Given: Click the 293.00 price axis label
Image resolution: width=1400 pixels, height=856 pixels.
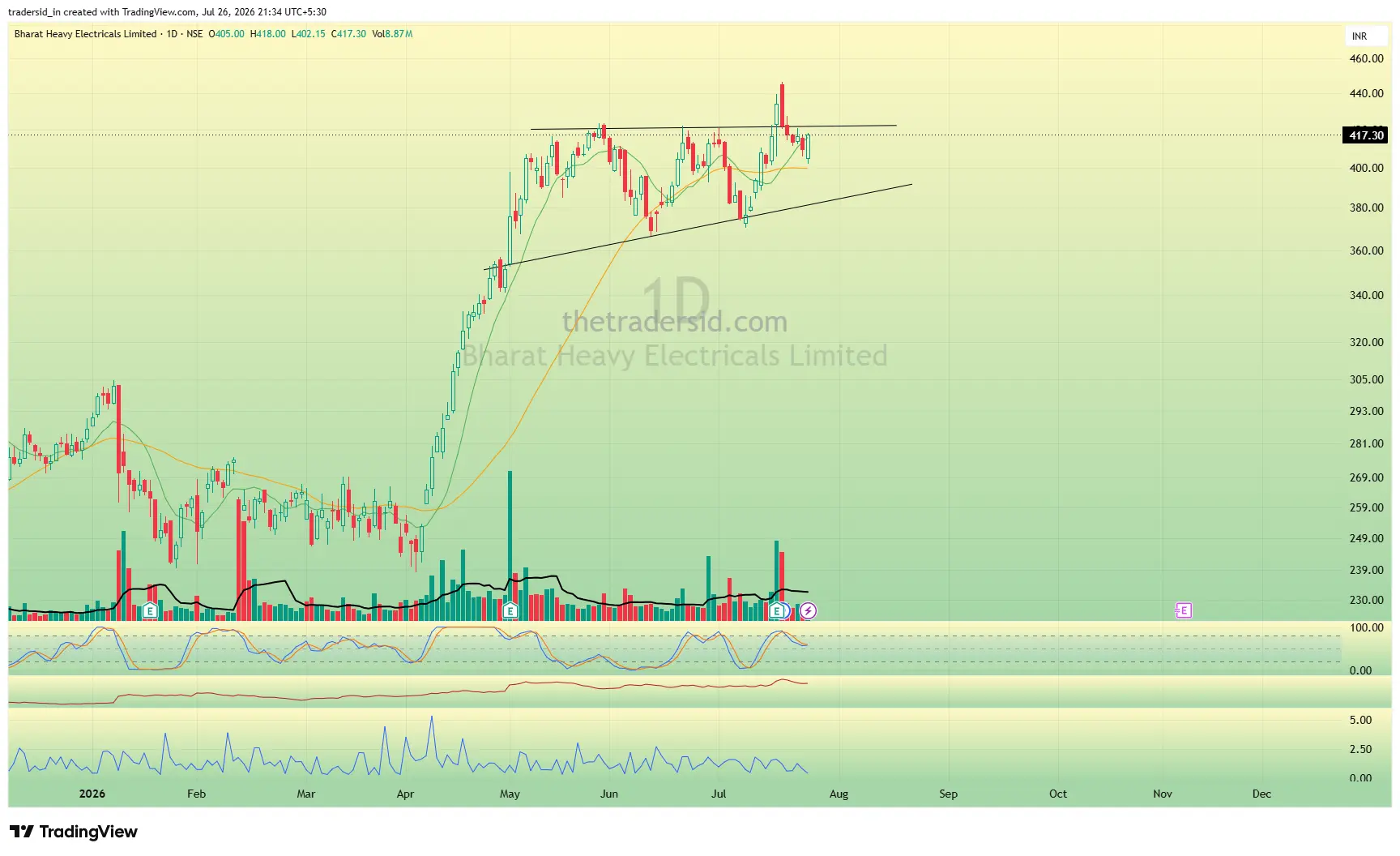Looking at the screenshot, I should click(x=1366, y=411).
